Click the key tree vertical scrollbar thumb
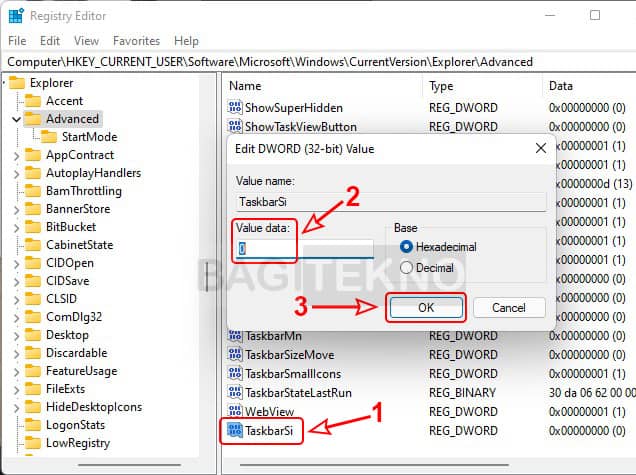The image size is (636, 475). pyautogui.click(x=207, y=277)
